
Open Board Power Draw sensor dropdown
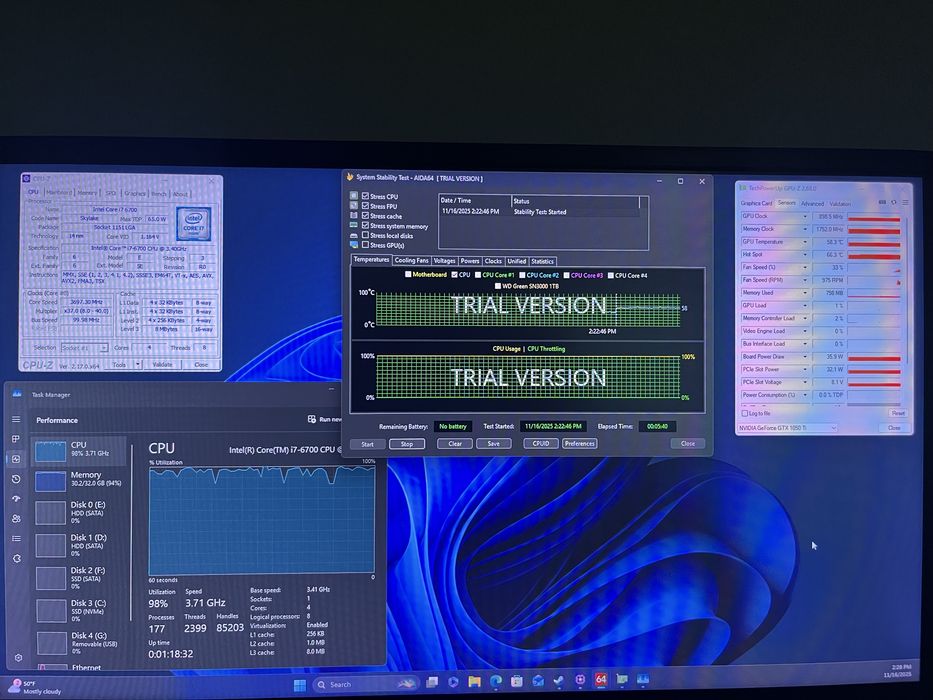click(x=805, y=357)
